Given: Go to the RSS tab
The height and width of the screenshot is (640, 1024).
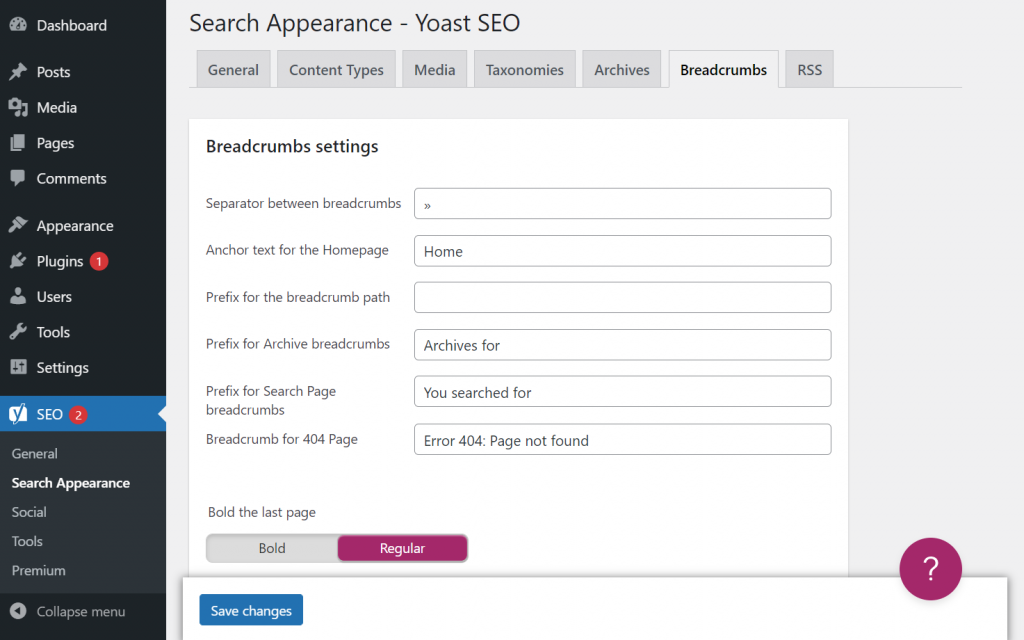Looking at the screenshot, I should click(x=809, y=70).
